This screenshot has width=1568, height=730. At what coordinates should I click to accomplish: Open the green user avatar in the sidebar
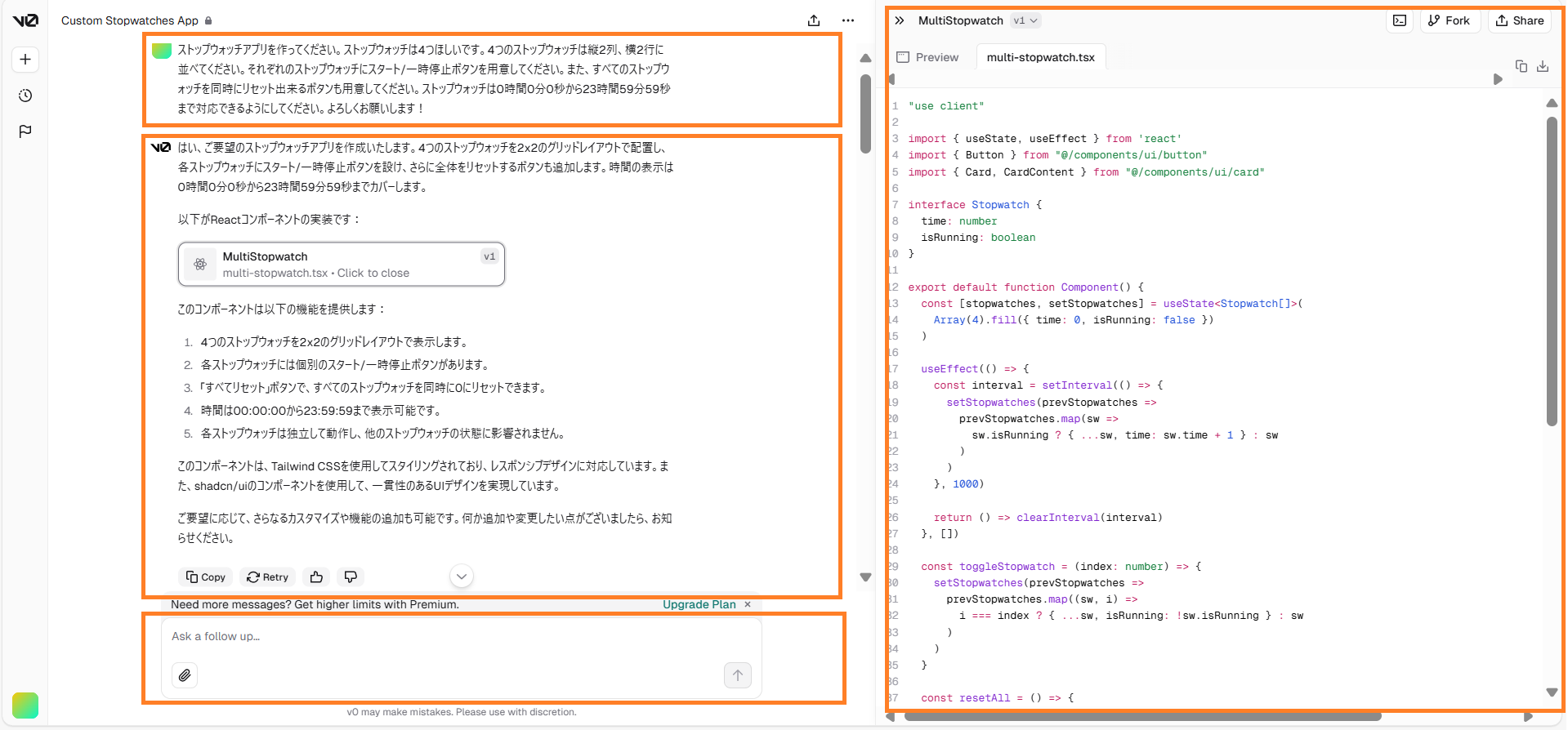click(x=25, y=705)
